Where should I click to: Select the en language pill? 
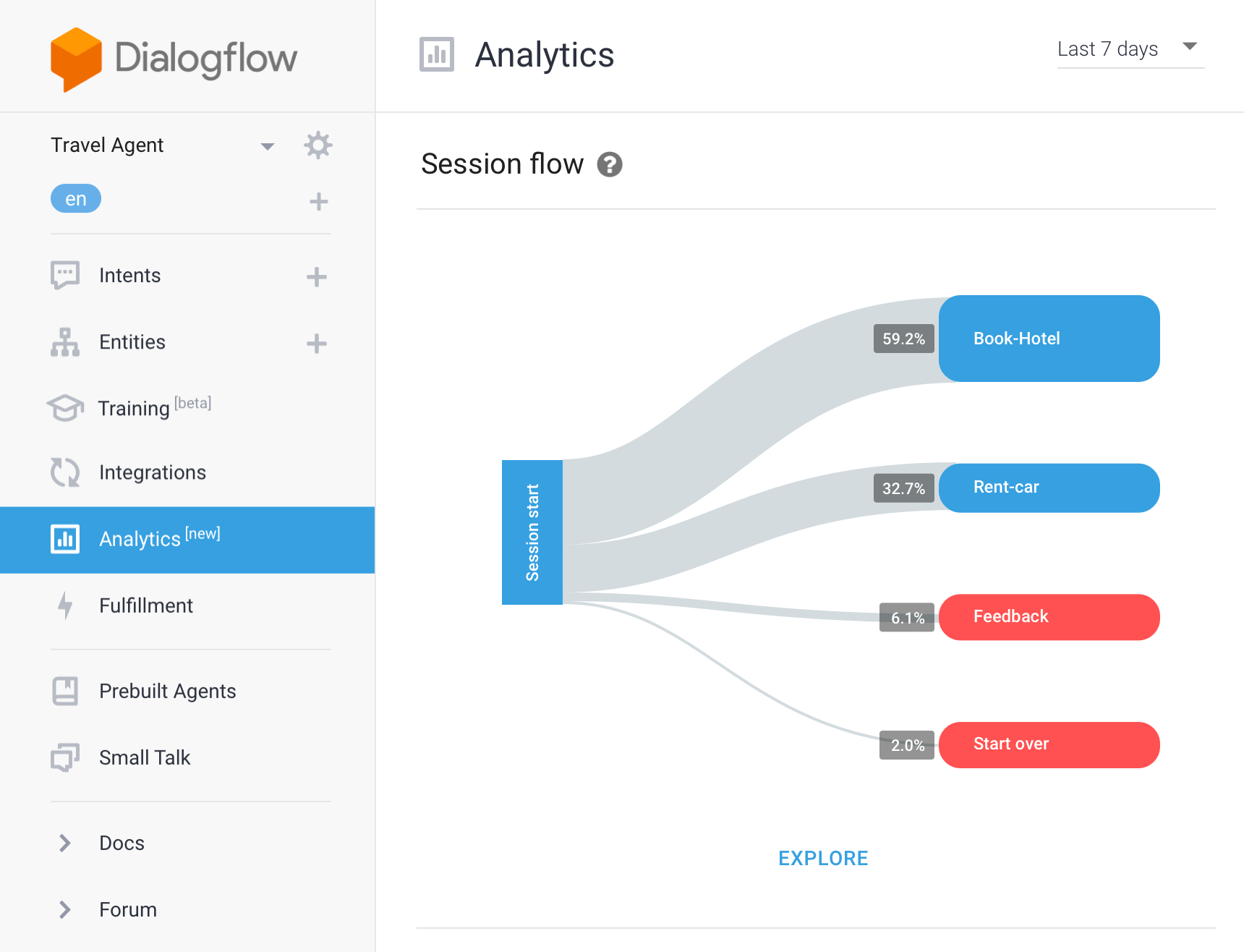click(76, 198)
